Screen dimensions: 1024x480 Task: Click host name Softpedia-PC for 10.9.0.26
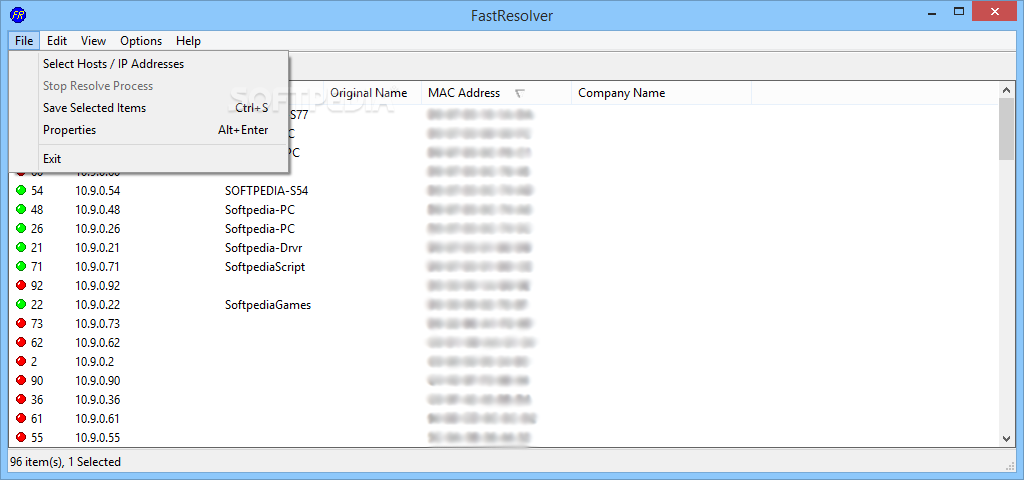[260, 229]
